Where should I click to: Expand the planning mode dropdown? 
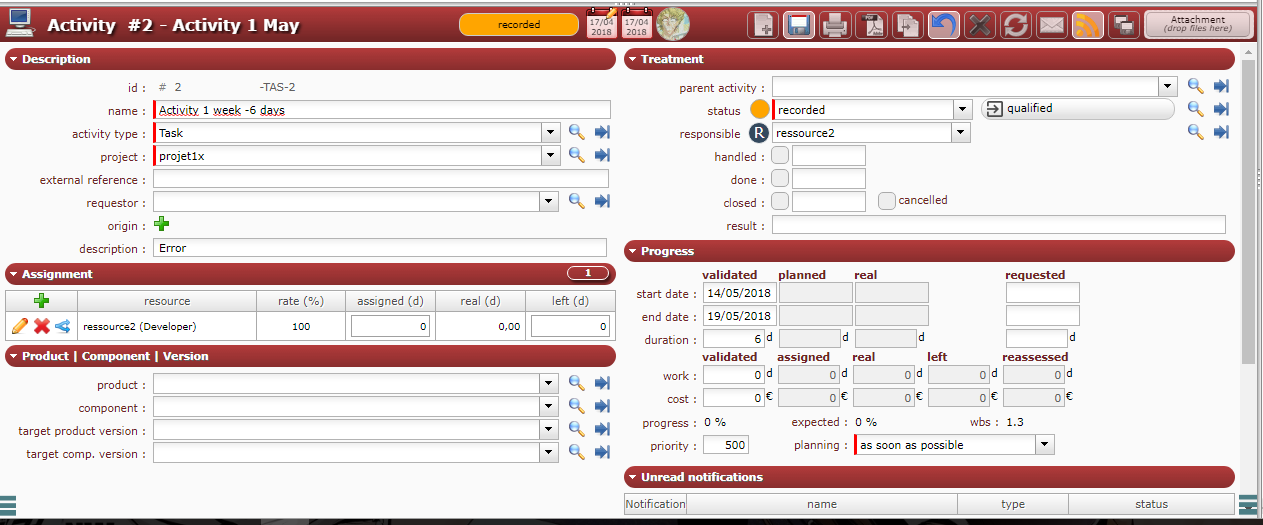click(x=1045, y=445)
